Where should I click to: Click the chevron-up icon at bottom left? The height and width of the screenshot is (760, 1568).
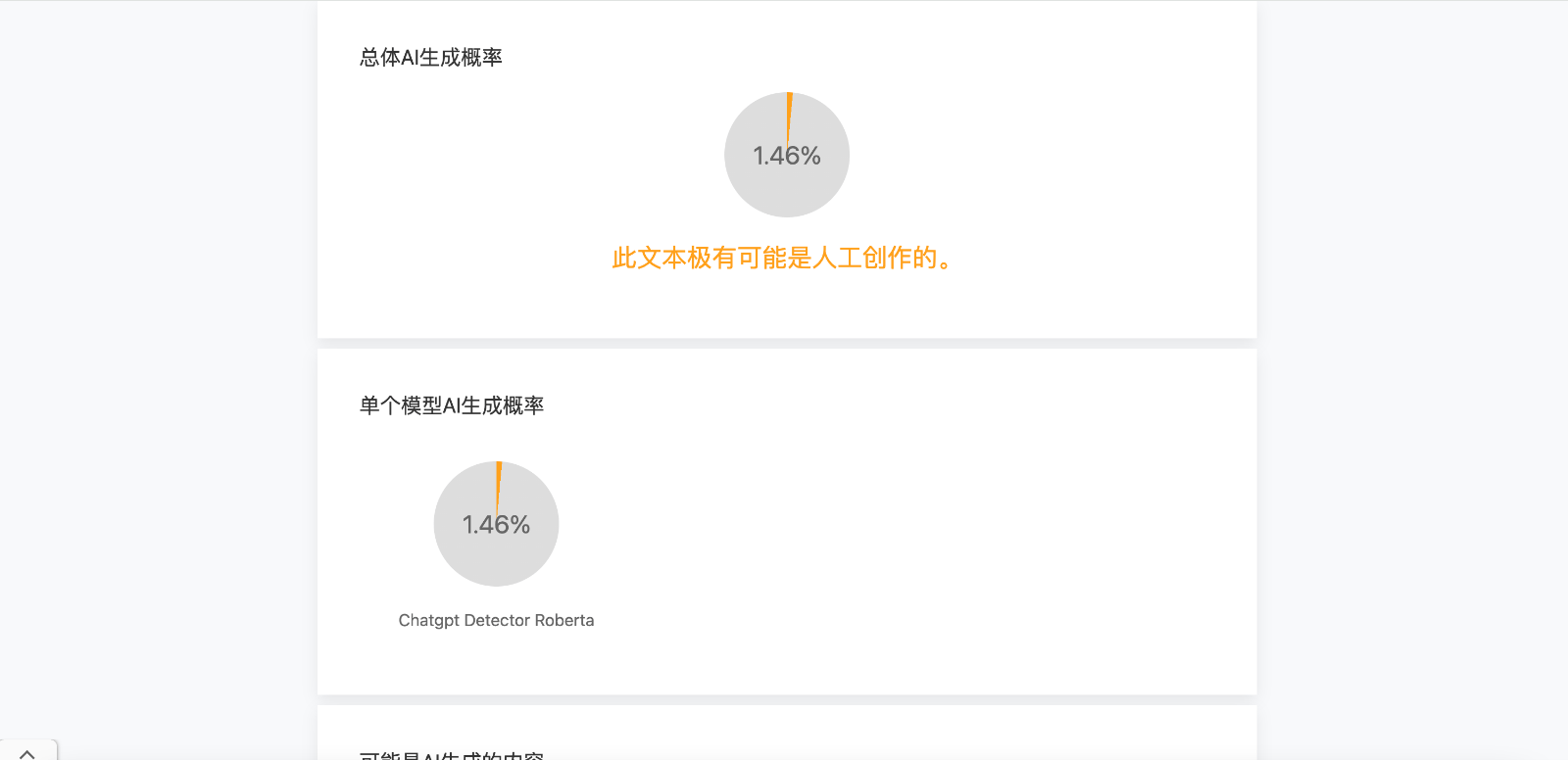click(x=27, y=753)
